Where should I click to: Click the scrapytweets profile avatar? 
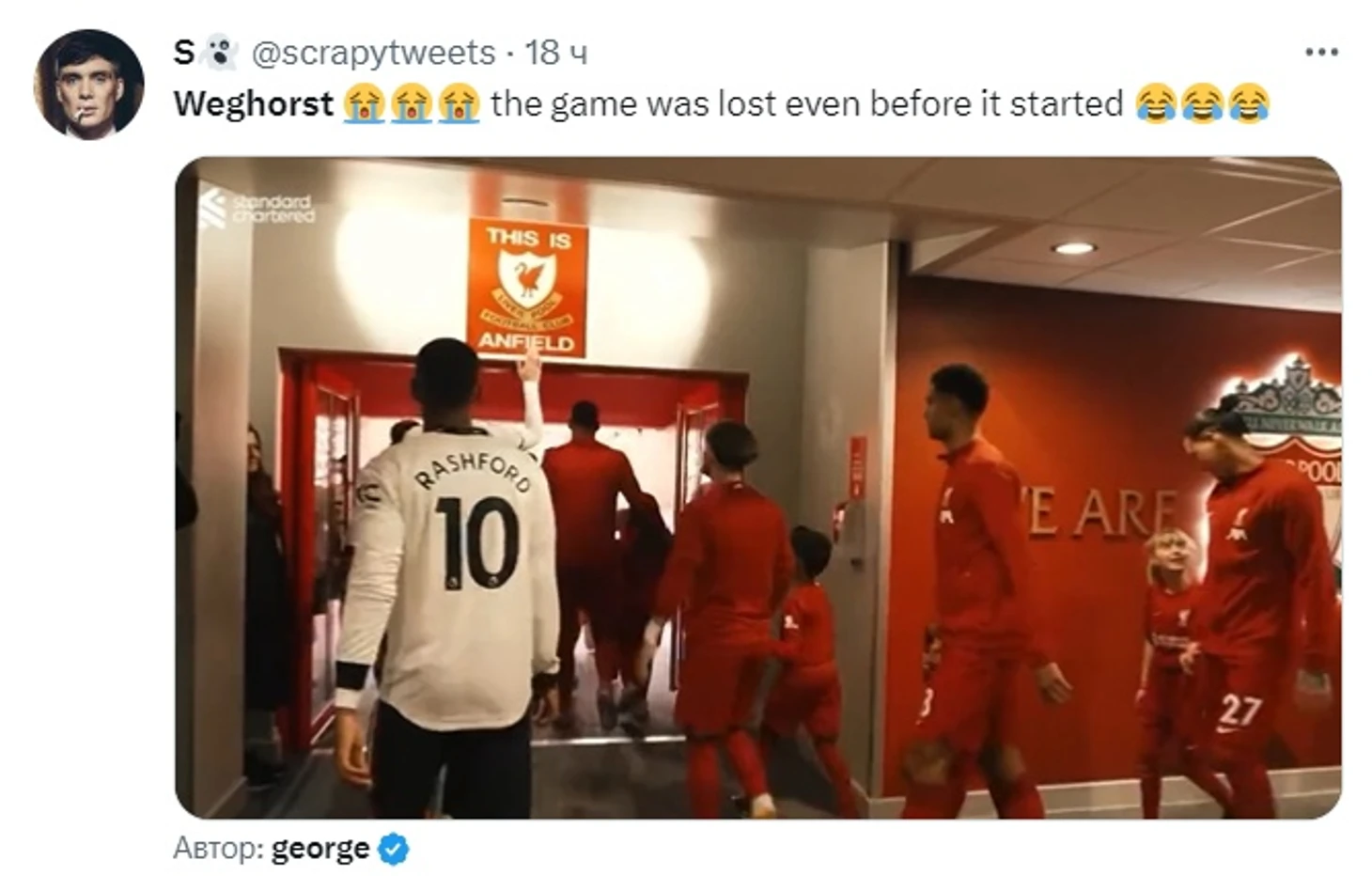coord(89,85)
